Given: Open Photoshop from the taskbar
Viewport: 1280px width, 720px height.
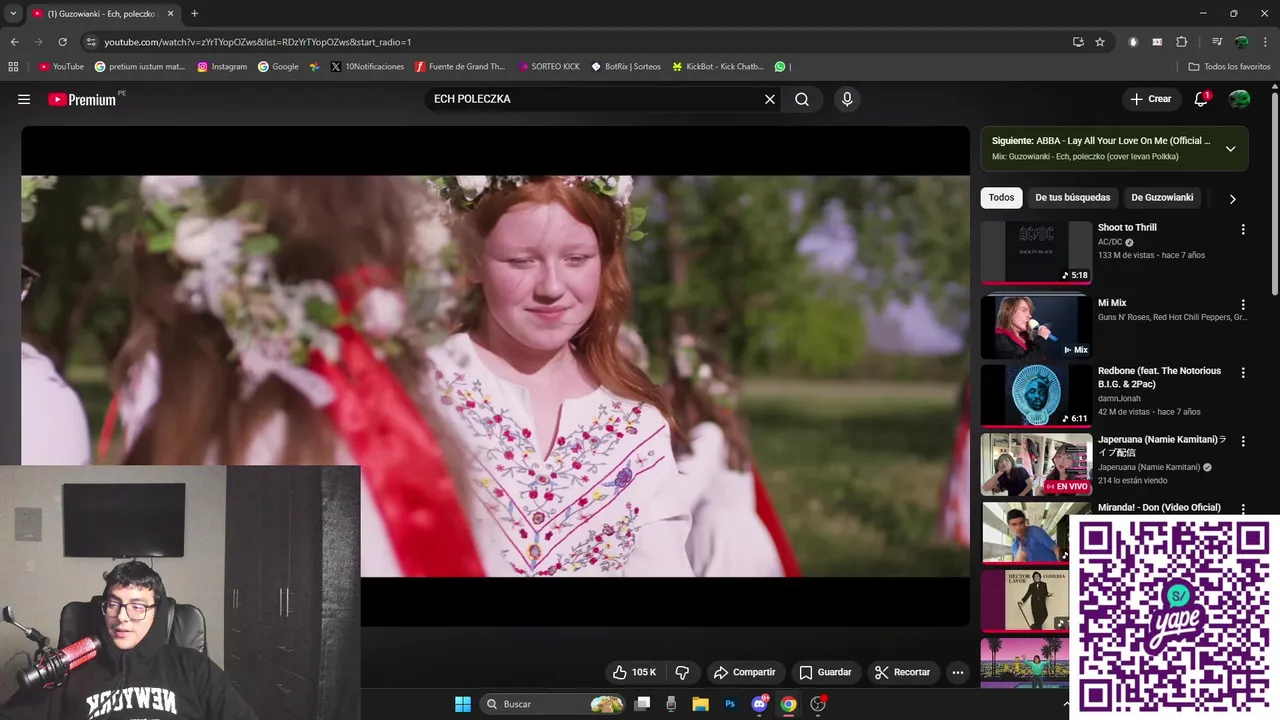Looking at the screenshot, I should 730,704.
